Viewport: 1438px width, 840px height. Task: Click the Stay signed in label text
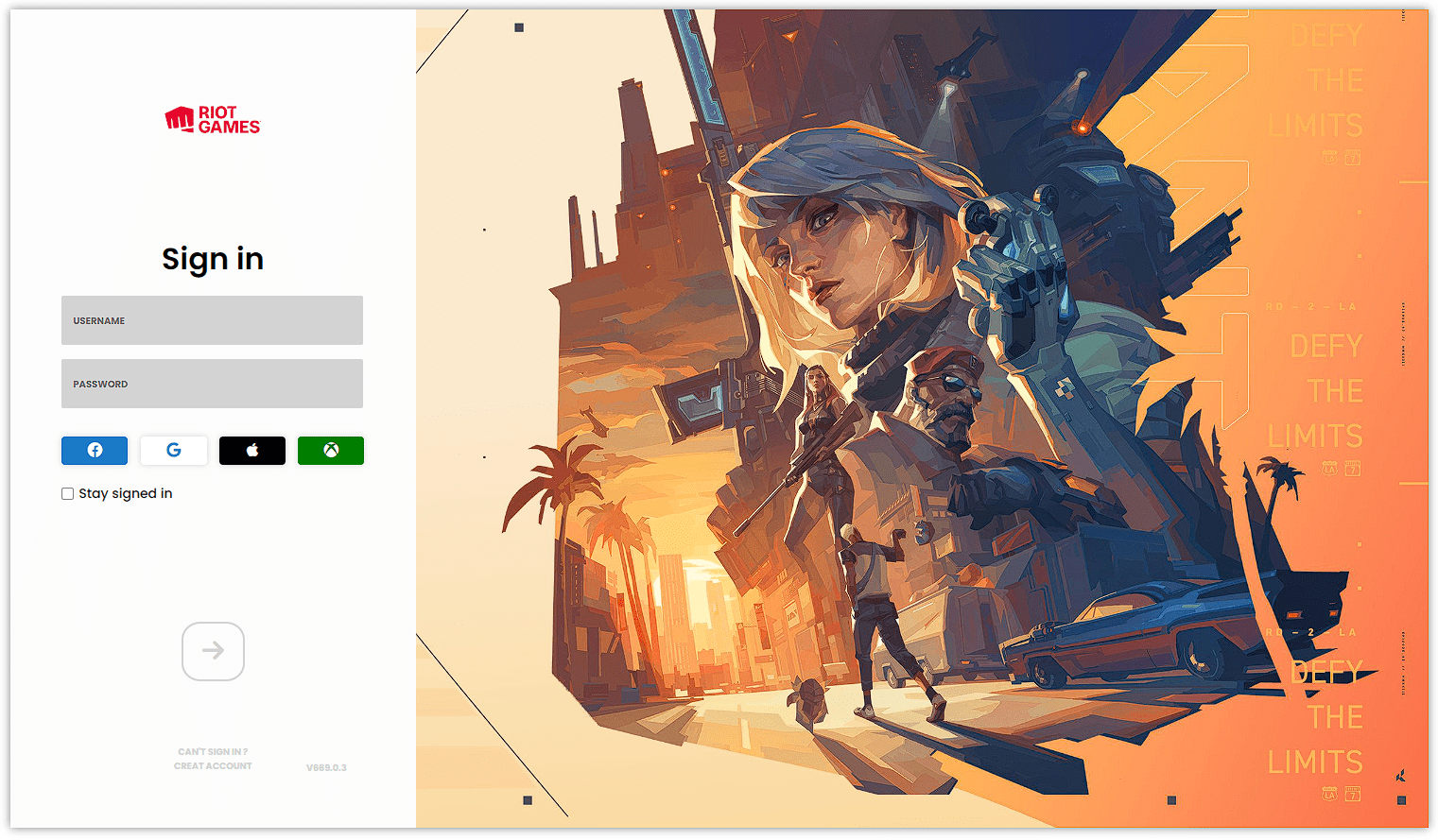click(126, 493)
